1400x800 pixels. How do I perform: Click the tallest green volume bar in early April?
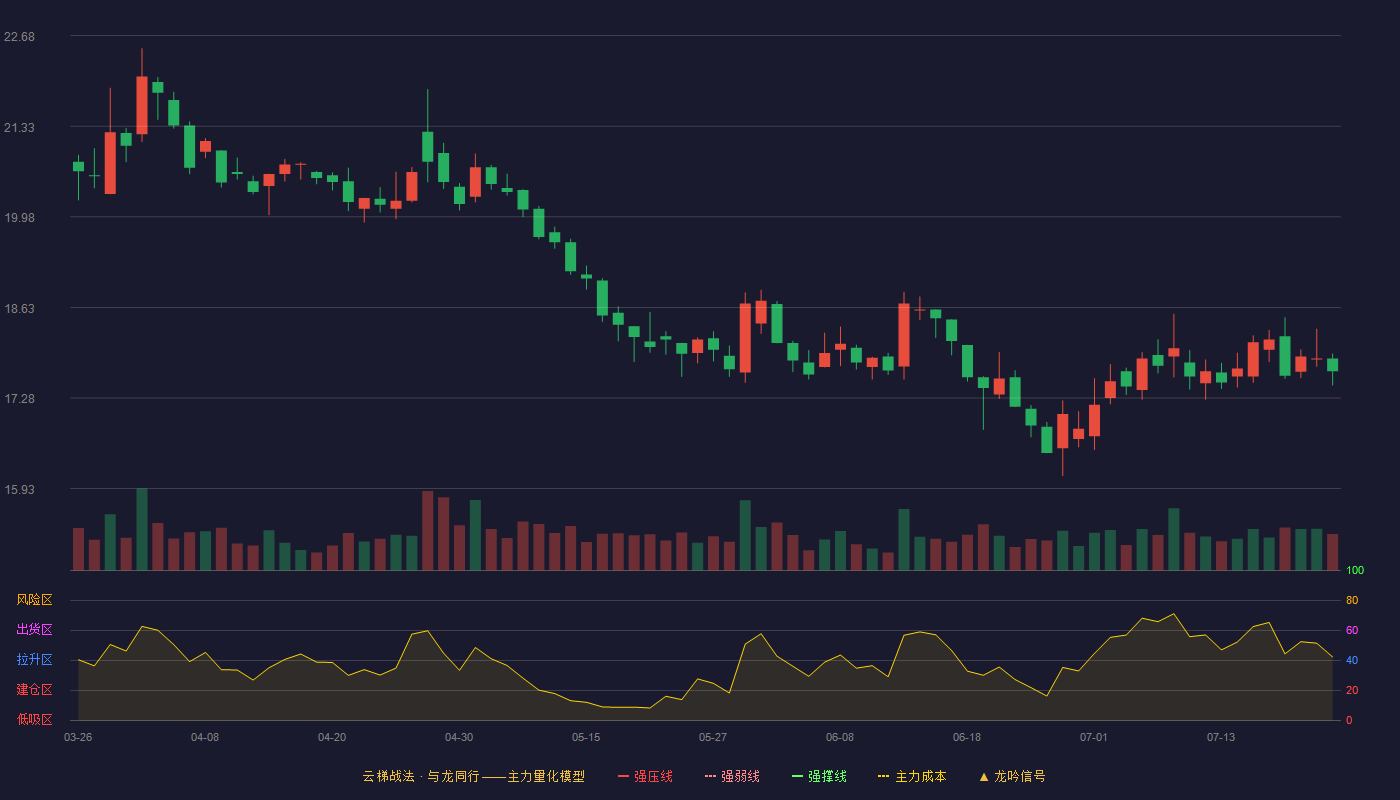[x=142, y=529]
